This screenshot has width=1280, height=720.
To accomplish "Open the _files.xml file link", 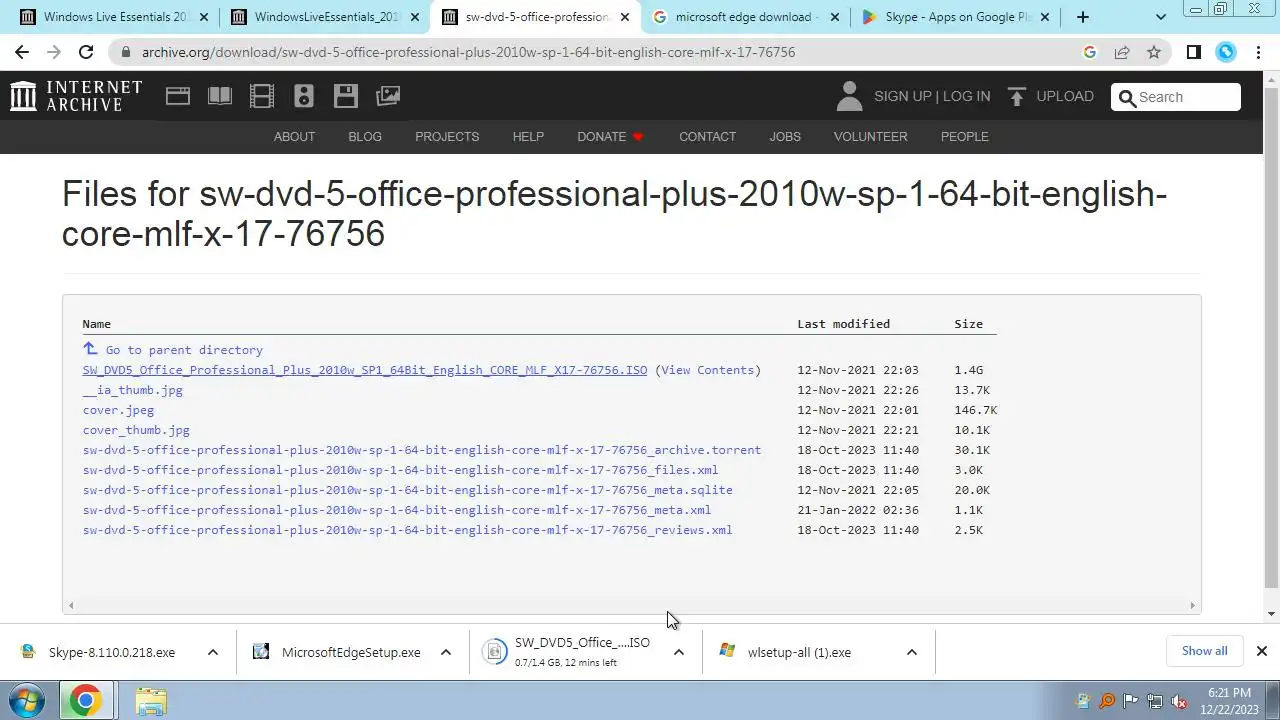I will 400,470.
